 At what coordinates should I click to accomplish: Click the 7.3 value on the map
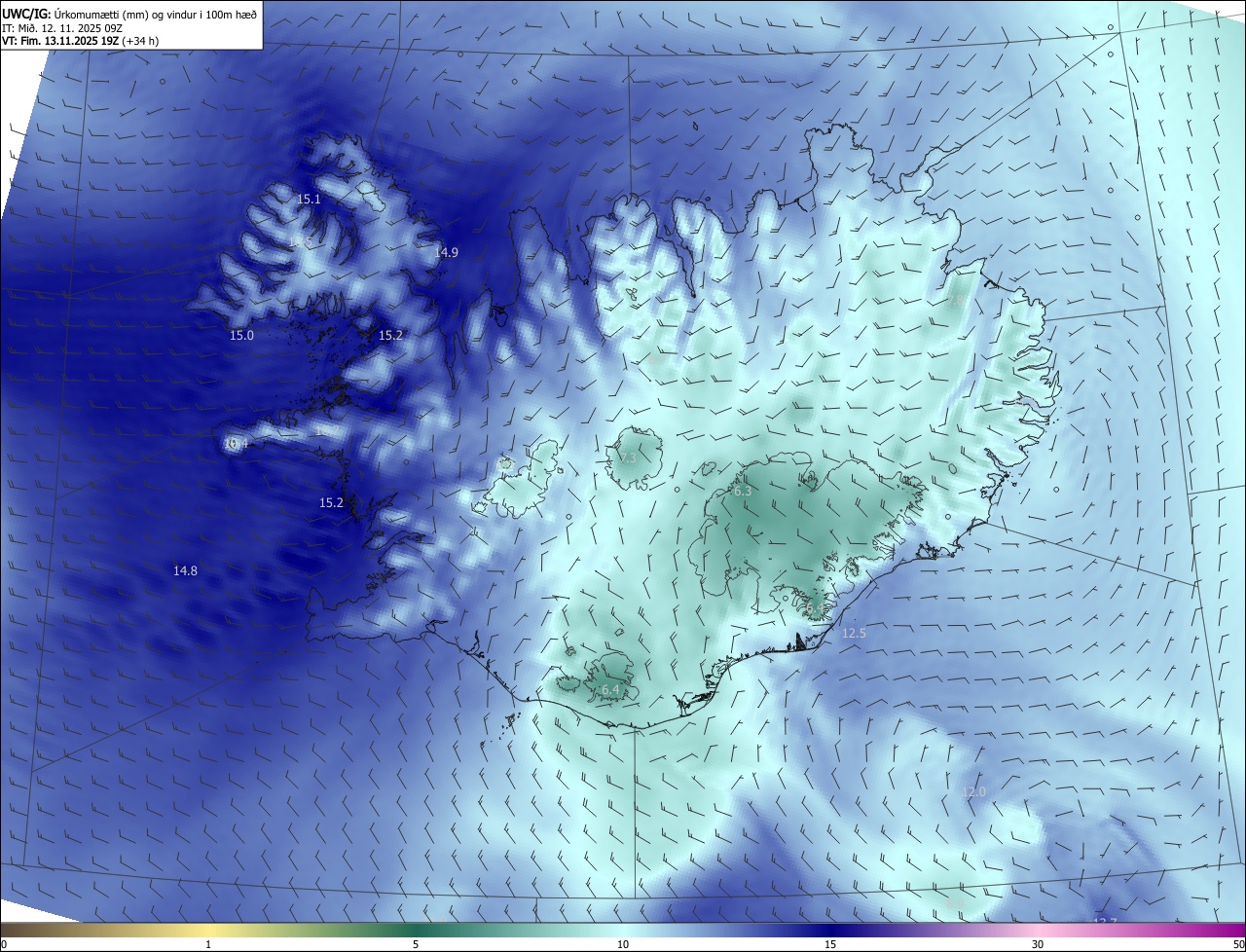[x=627, y=458]
